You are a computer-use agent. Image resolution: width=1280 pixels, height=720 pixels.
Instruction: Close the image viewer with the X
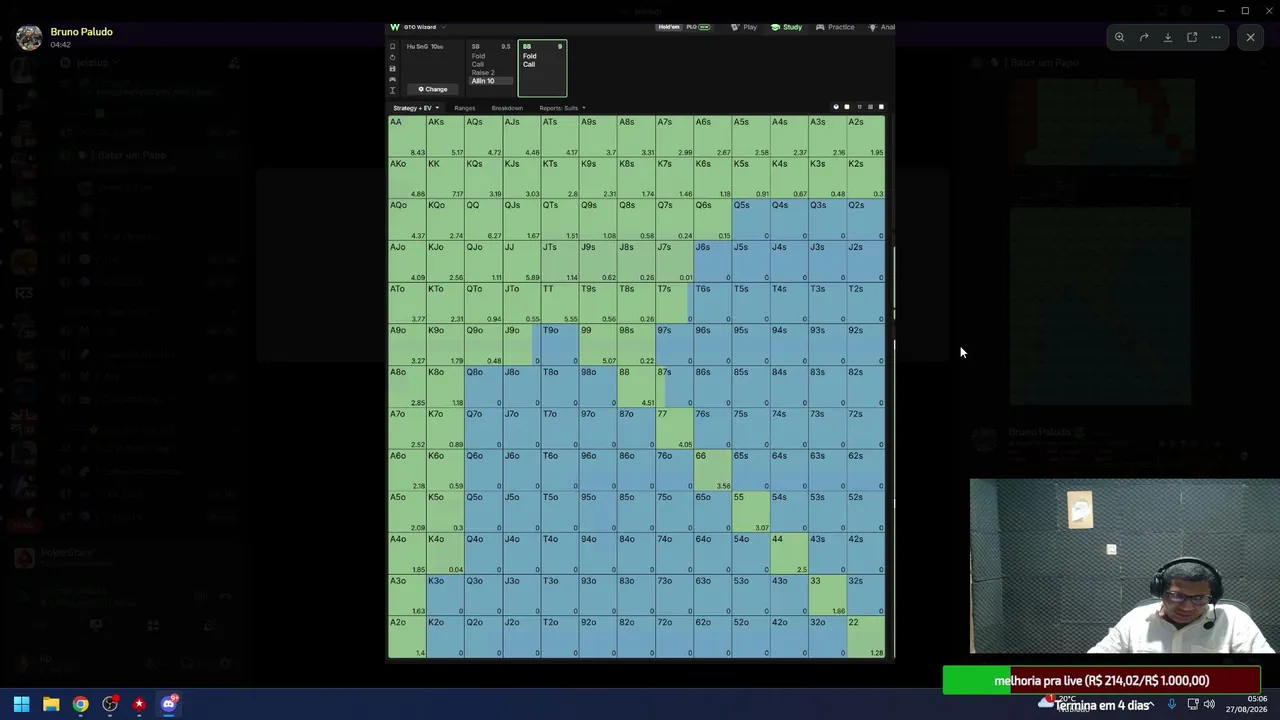click(1250, 37)
